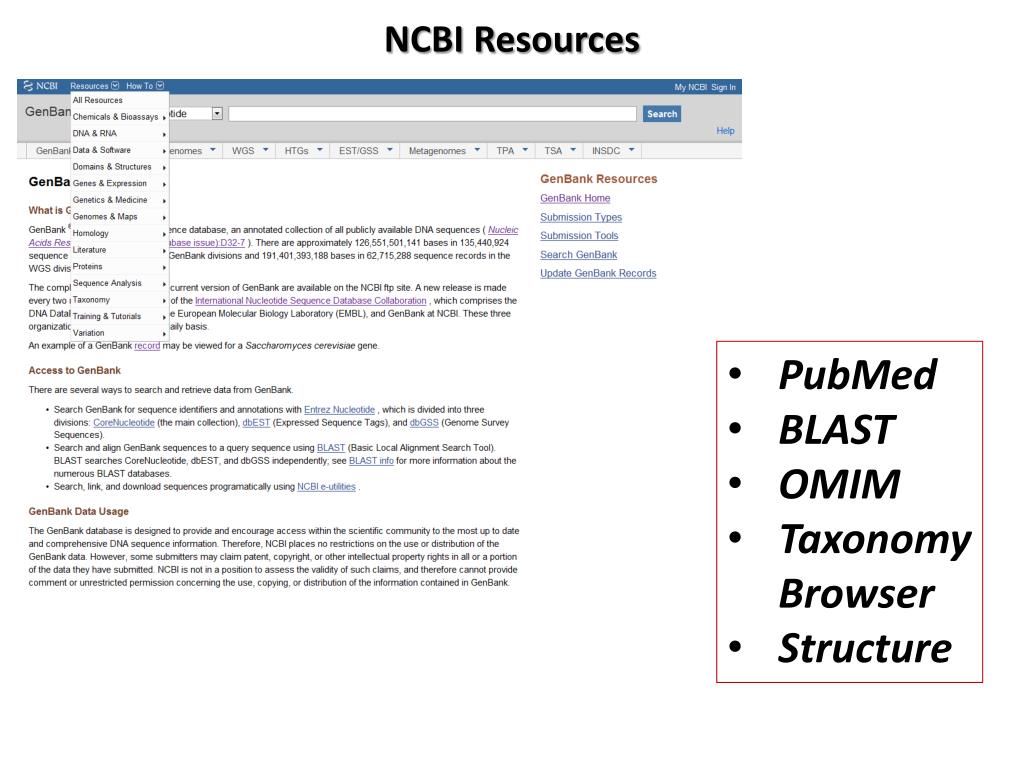
Task: Expand Chemicals & Bioassays submenu
Action: tap(120, 117)
